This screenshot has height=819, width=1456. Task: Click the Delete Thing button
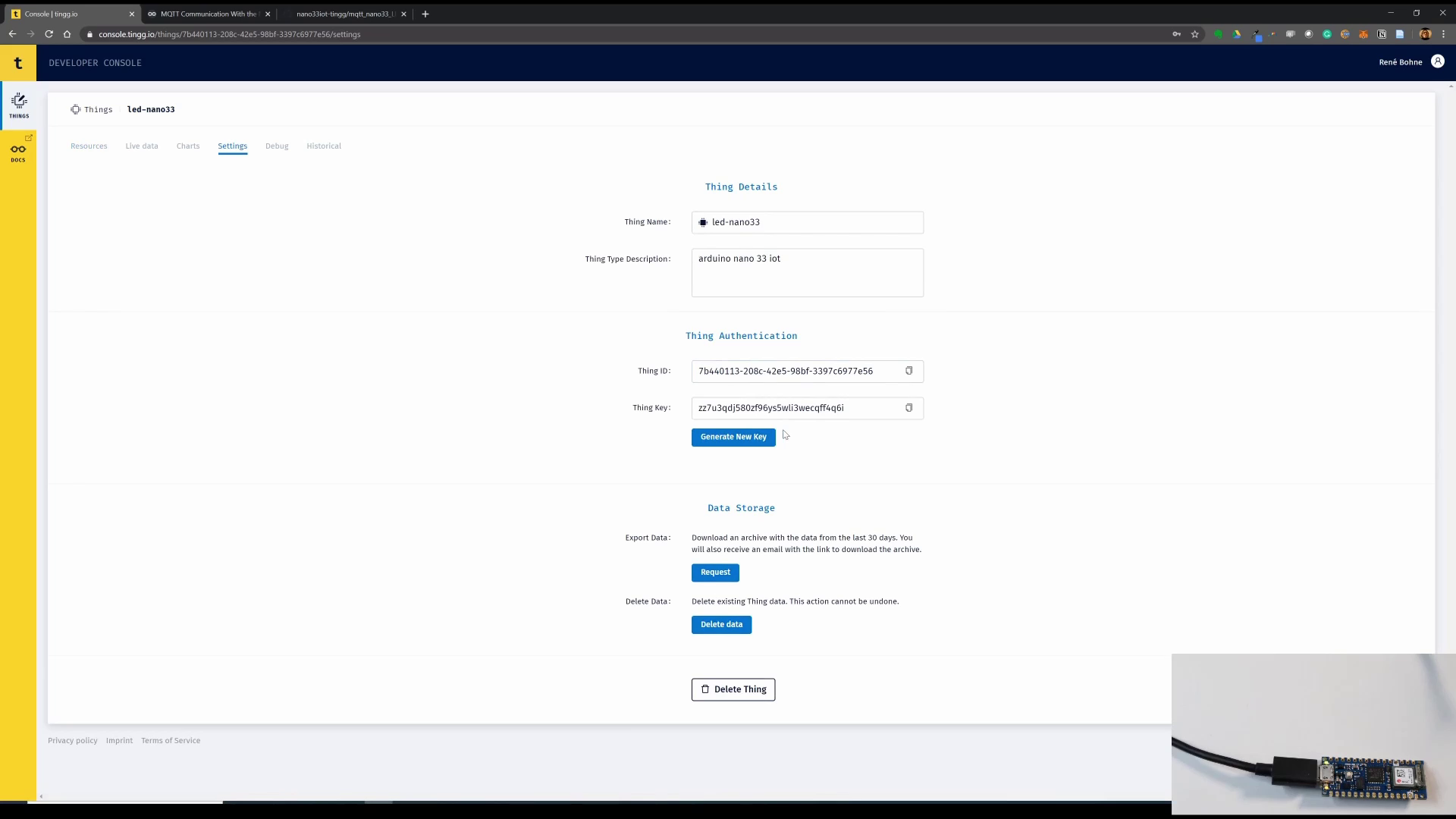click(733, 689)
